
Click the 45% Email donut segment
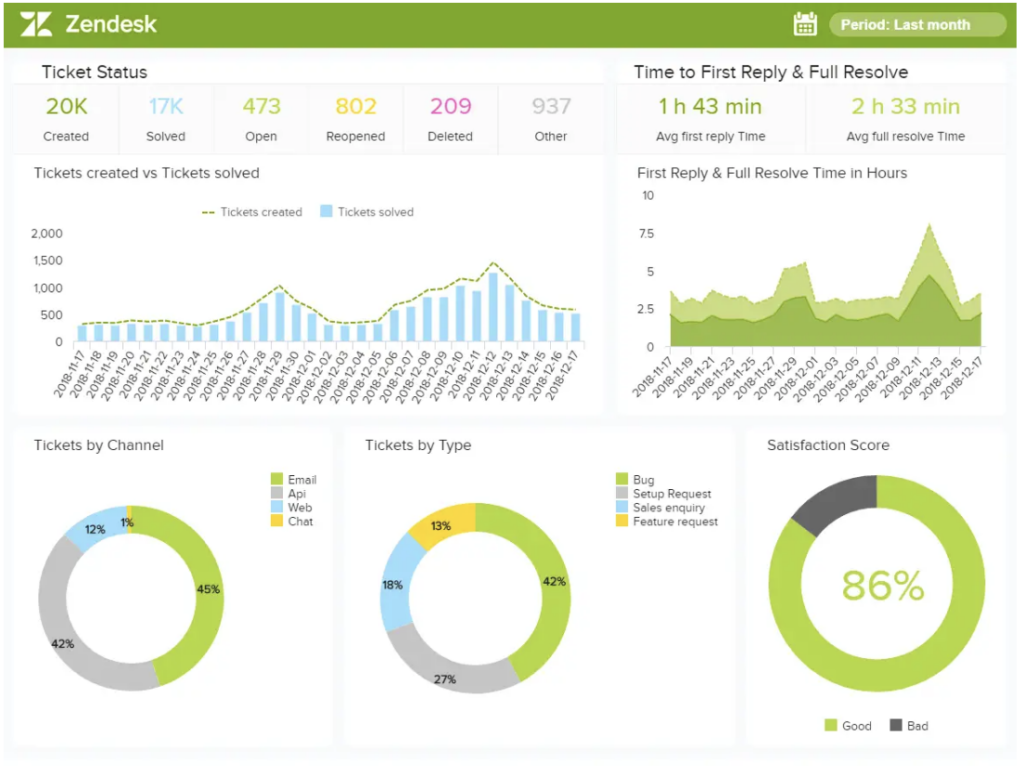pos(208,589)
